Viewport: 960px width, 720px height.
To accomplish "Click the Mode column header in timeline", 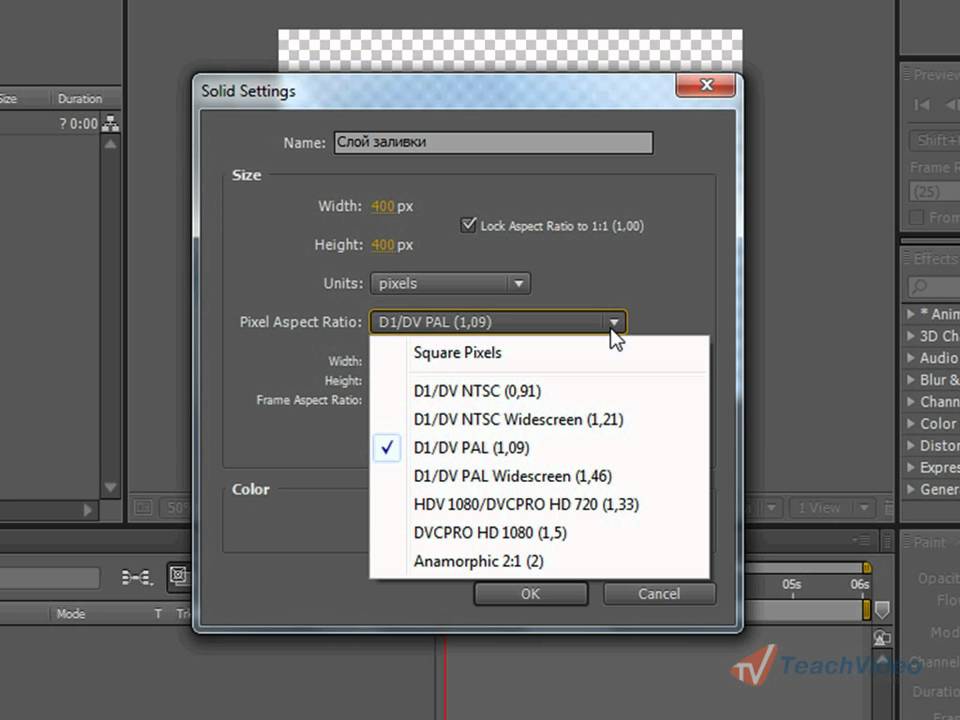I will coord(71,613).
